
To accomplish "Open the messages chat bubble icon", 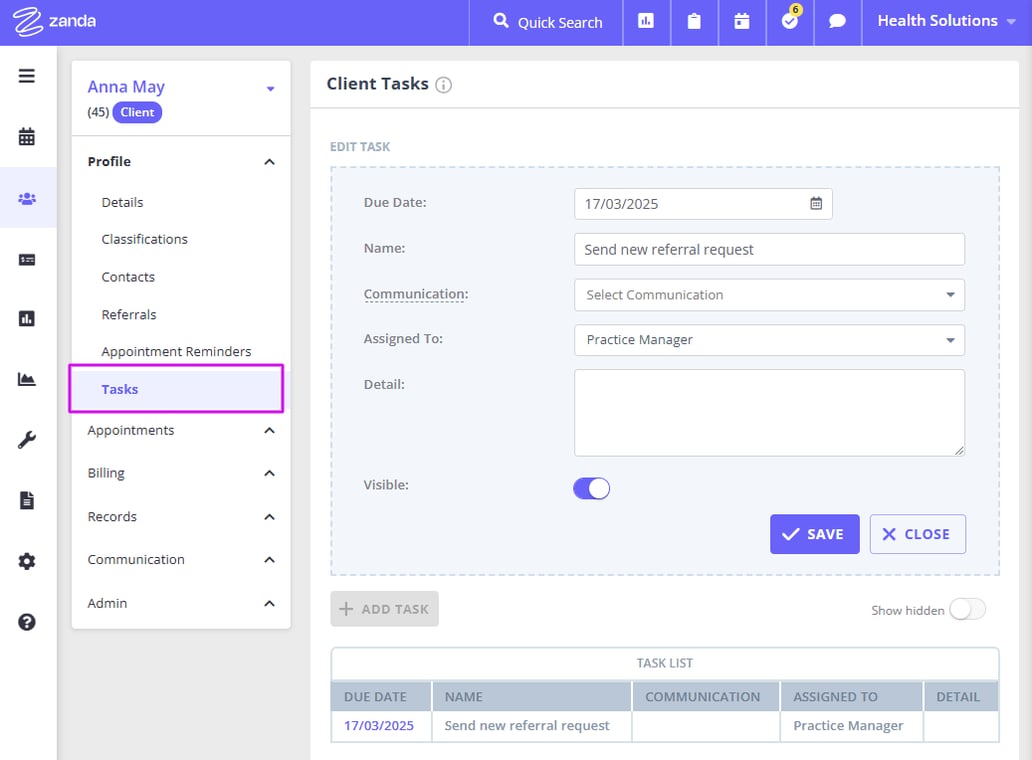I will point(837,22).
